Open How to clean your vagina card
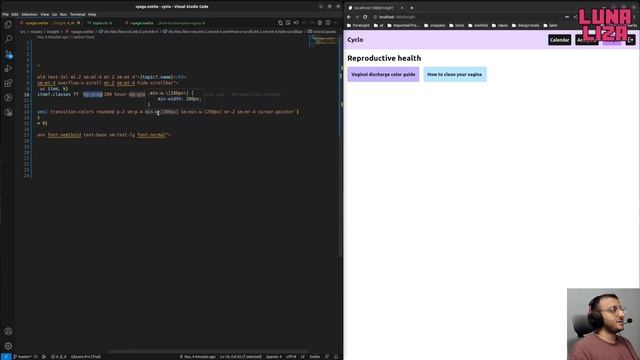The width and height of the screenshot is (640, 360). [x=455, y=74]
